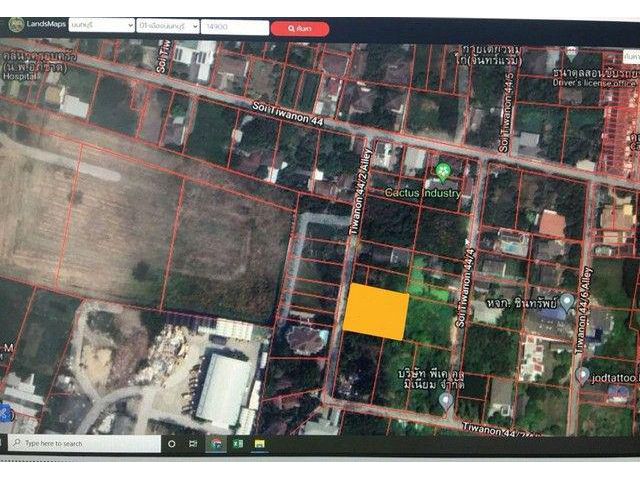
Task: Click the Cactus Industry green map pin
Action: tap(442, 171)
